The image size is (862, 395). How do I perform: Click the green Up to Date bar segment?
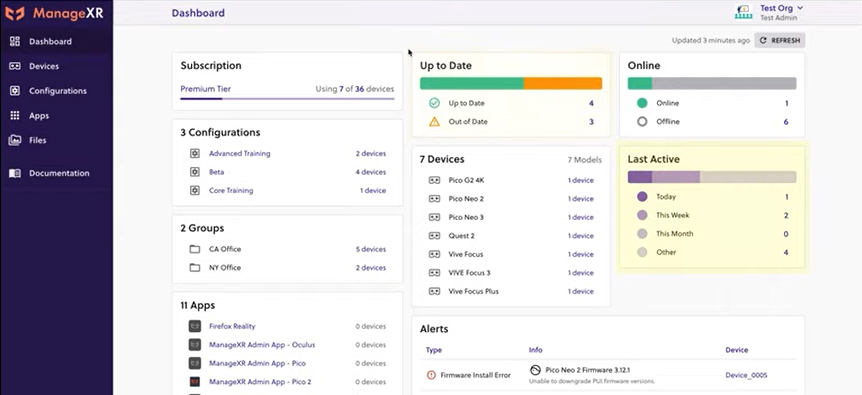[x=472, y=83]
